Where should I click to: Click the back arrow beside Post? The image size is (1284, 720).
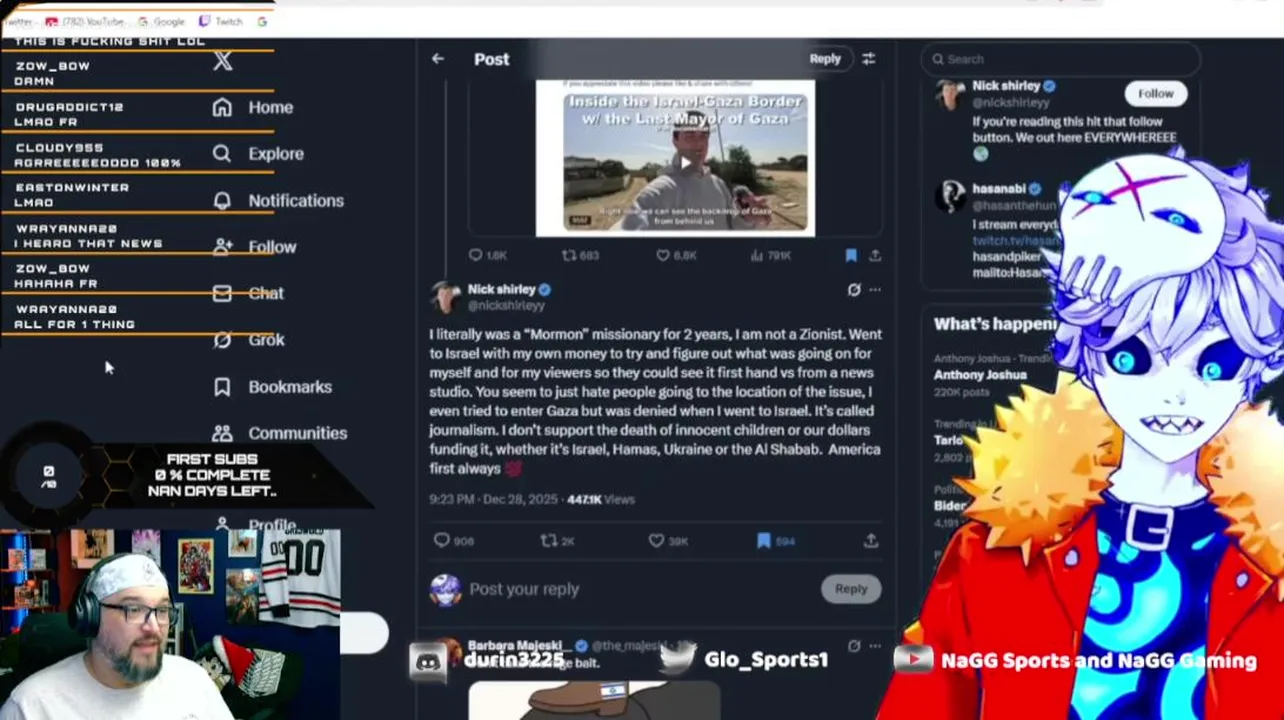click(437, 59)
